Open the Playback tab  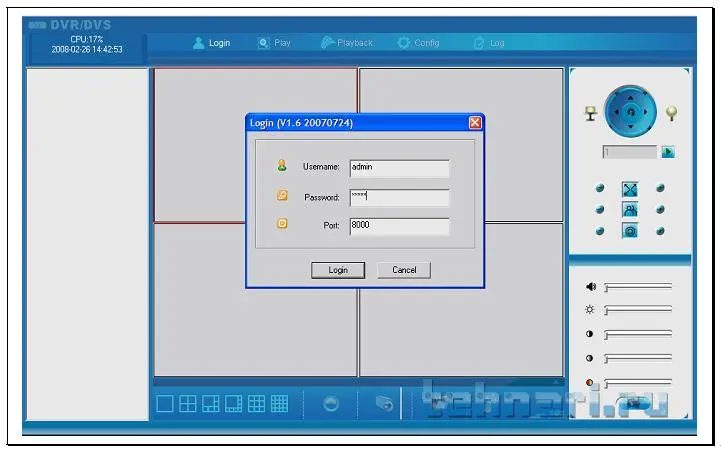[347, 43]
